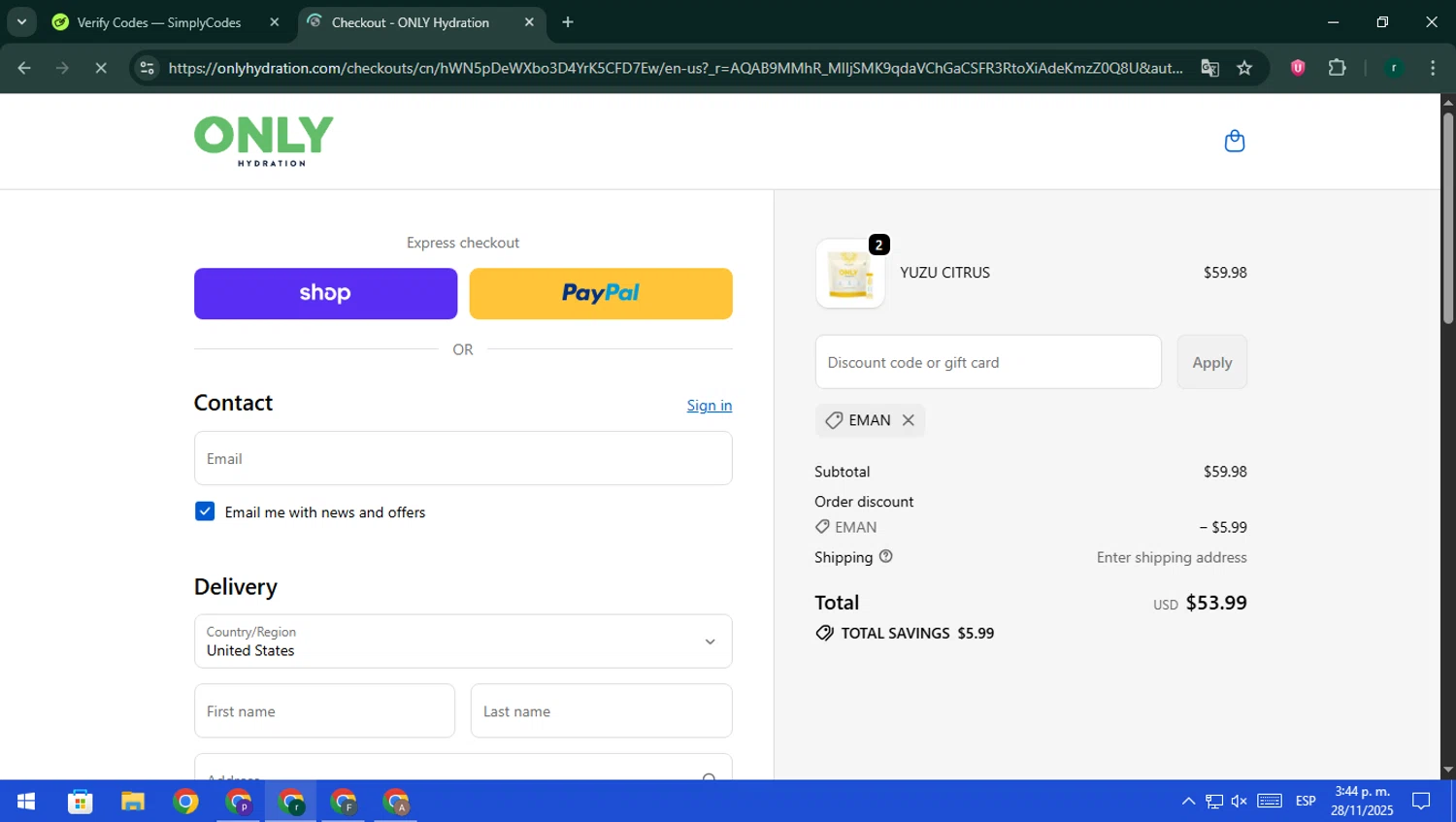1456x822 pixels.
Task: Click the YUZU CITRUS product name
Action: (x=944, y=273)
